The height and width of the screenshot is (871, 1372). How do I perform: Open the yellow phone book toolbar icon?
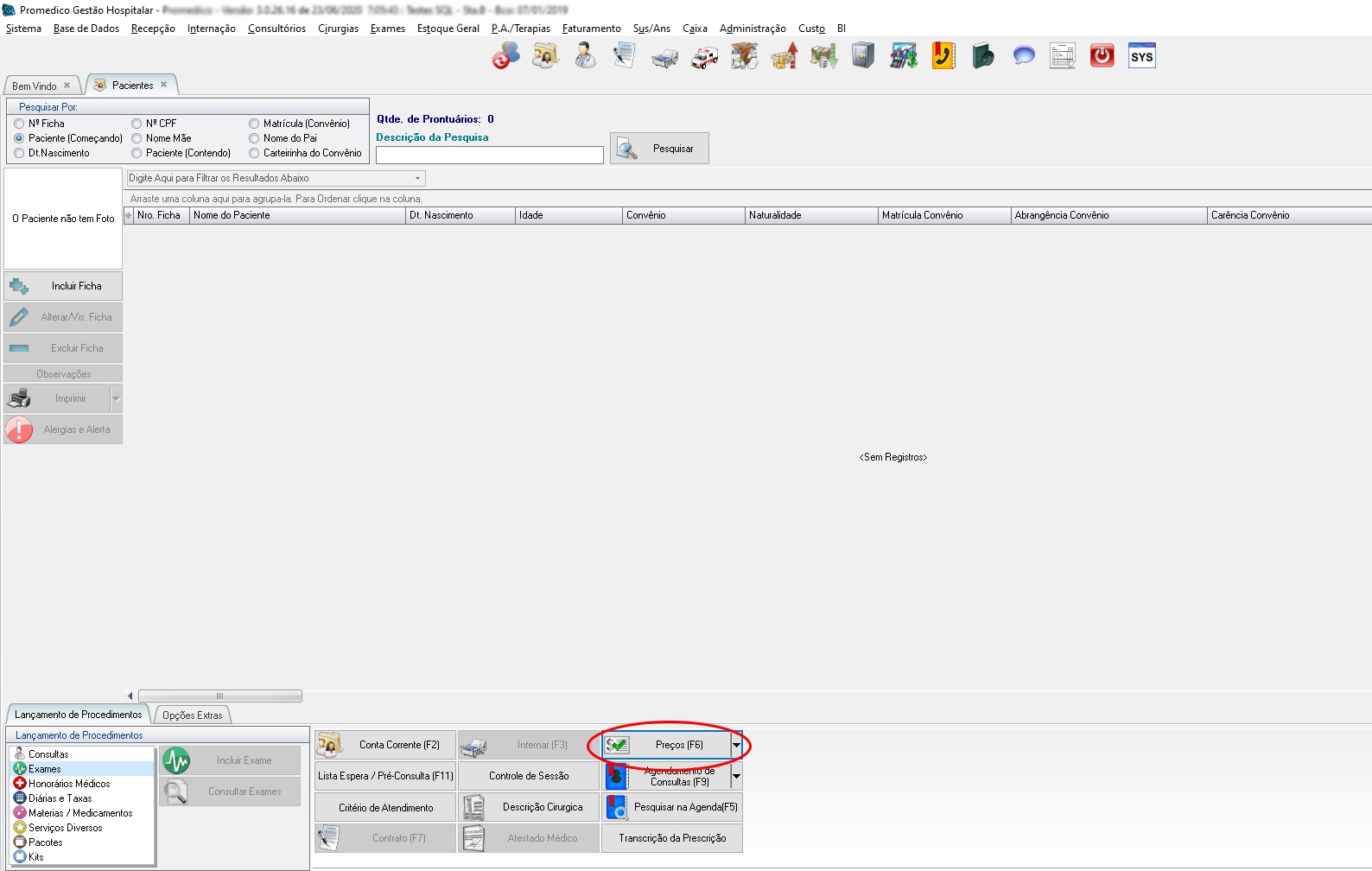(943, 57)
